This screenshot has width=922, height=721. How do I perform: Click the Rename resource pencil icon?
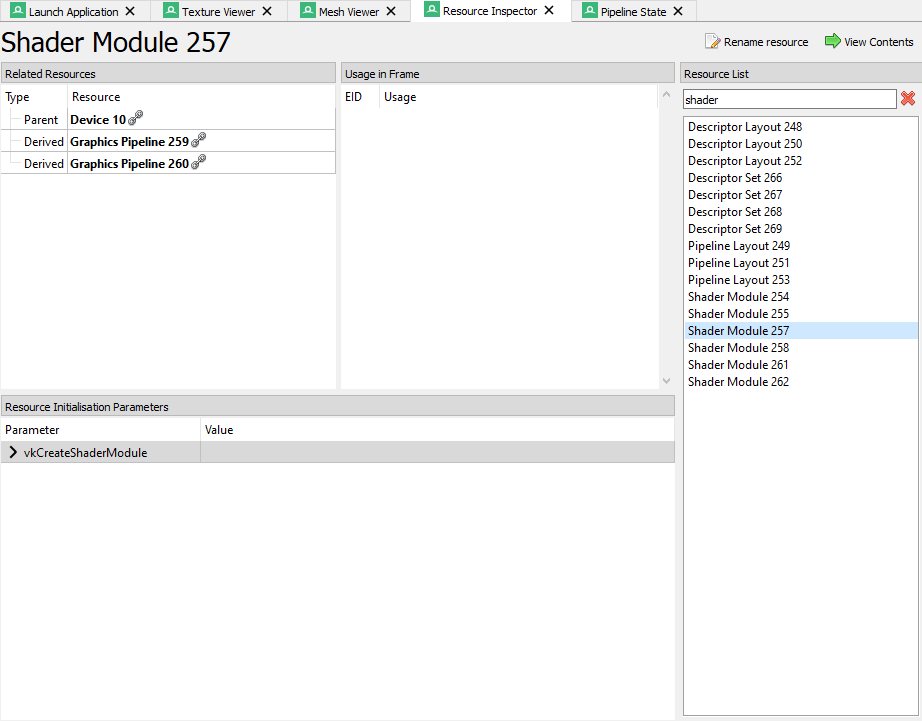[x=712, y=42]
